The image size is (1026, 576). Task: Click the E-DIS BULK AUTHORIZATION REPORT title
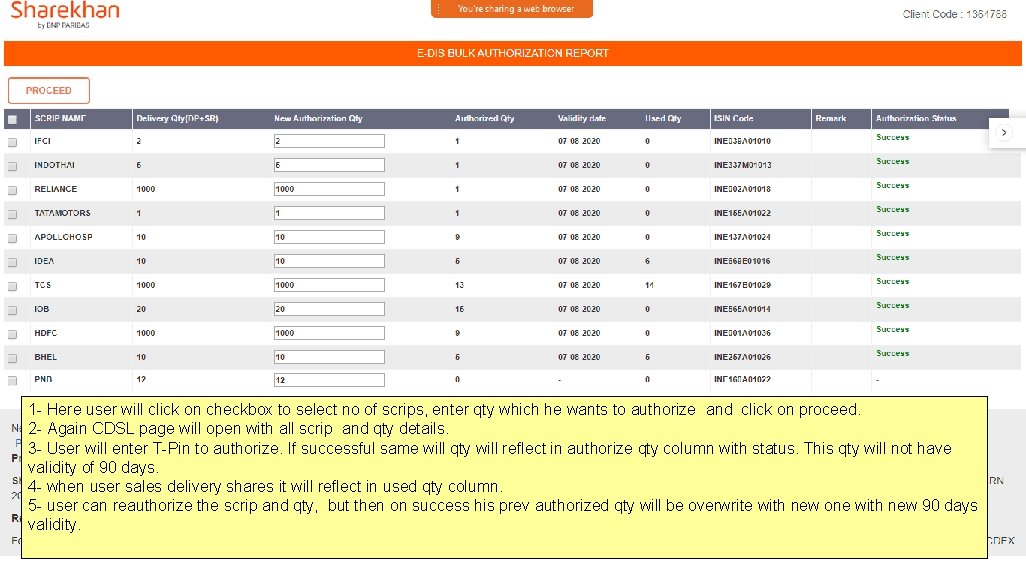[x=513, y=53]
